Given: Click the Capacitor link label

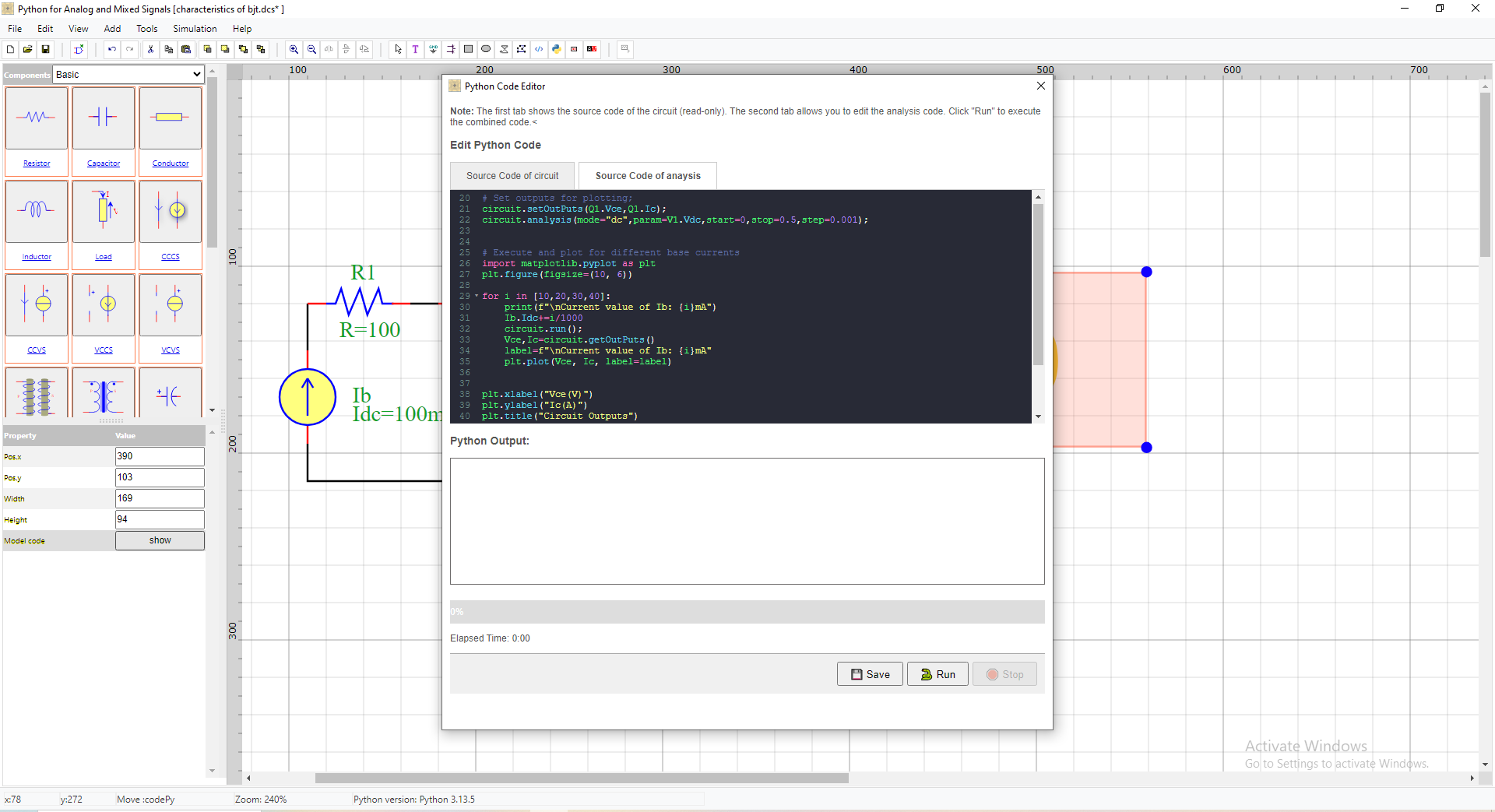Looking at the screenshot, I should click(x=104, y=163).
